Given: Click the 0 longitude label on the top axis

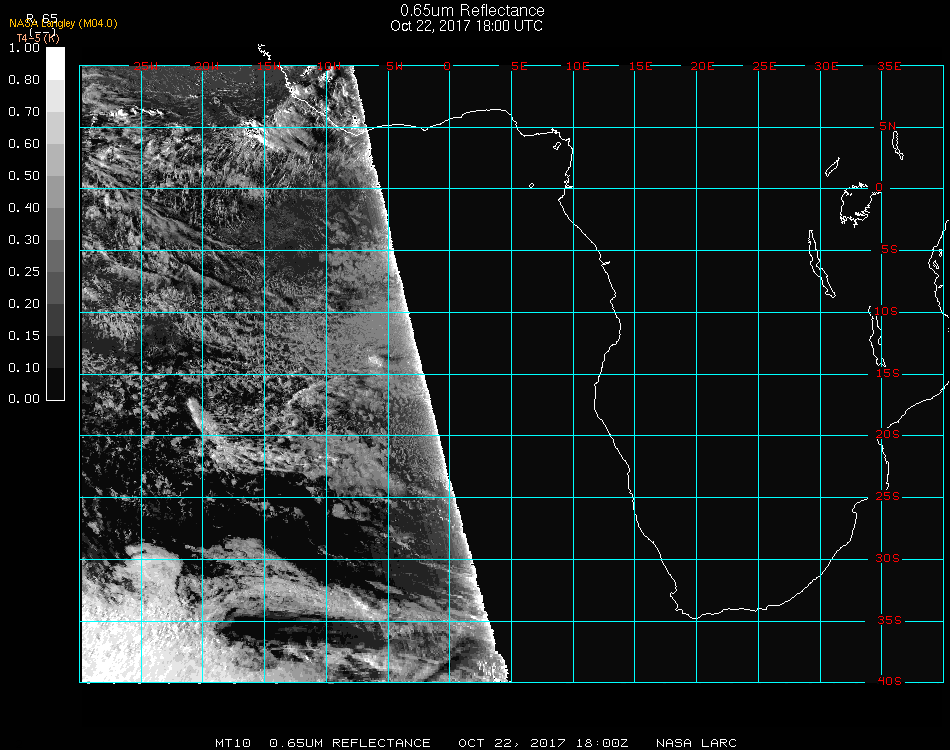Looking at the screenshot, I should [x=447, y=66].
